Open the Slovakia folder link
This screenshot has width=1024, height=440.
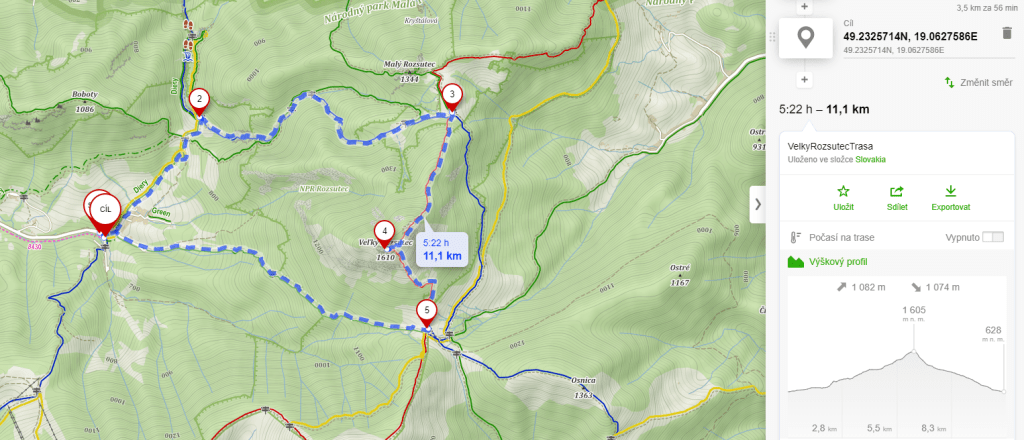[871, 159]
